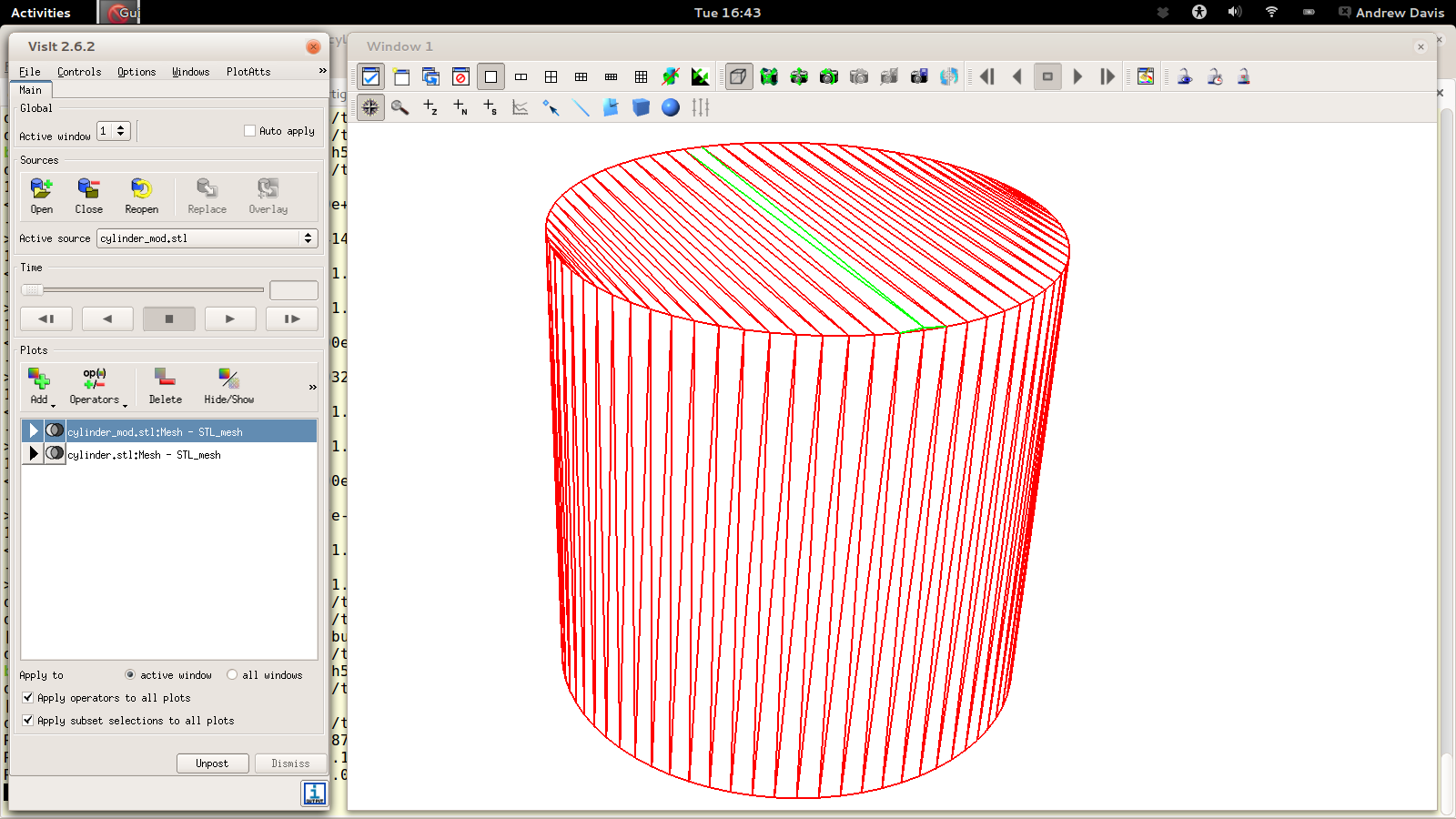The width and height of the screenshot is (1456, 819).
Task: Click the stop button in main panel
Action: click(x=168, y=318)
